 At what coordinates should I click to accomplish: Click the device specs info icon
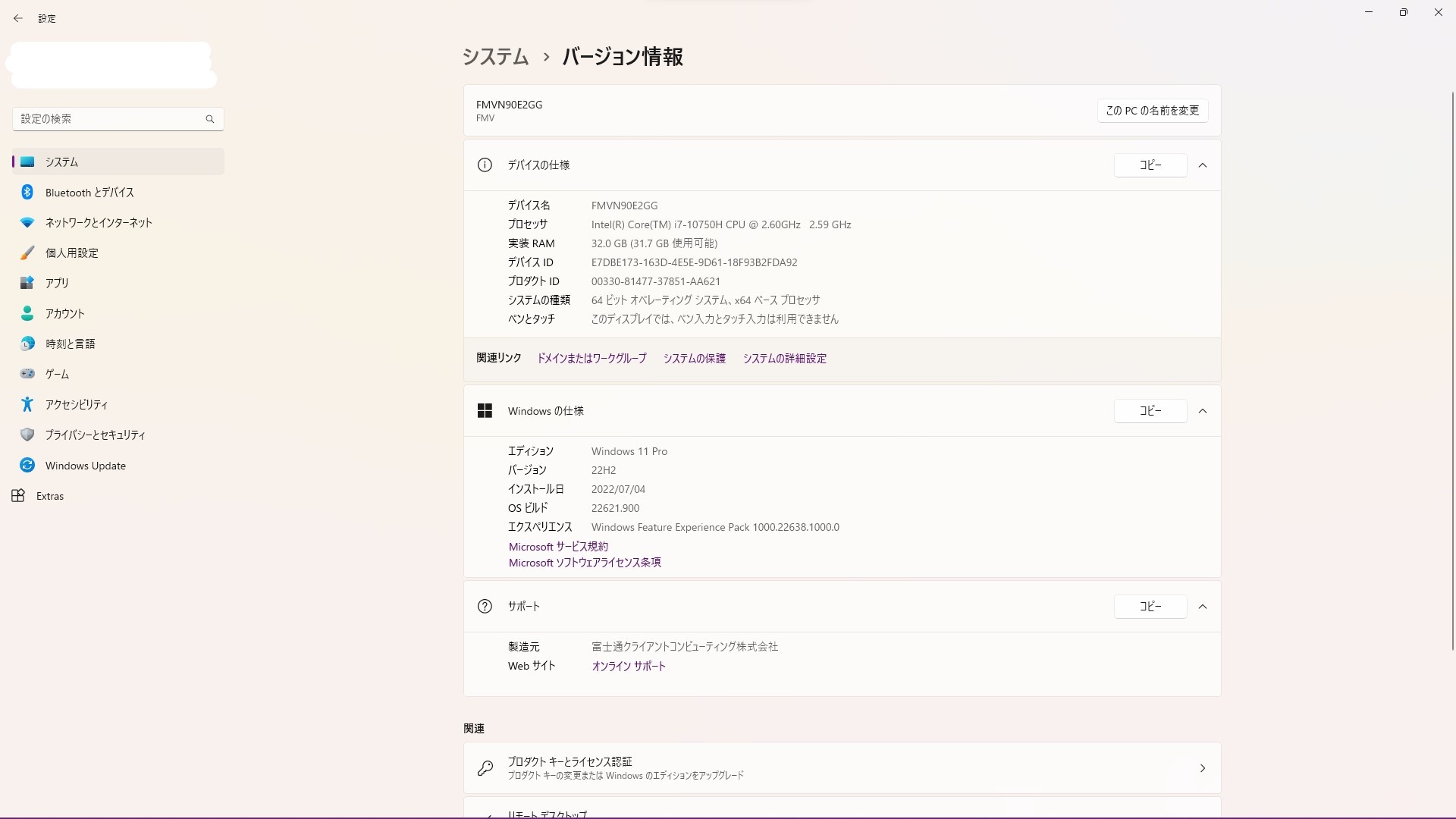pyautogui.click(x=485, y=165)
